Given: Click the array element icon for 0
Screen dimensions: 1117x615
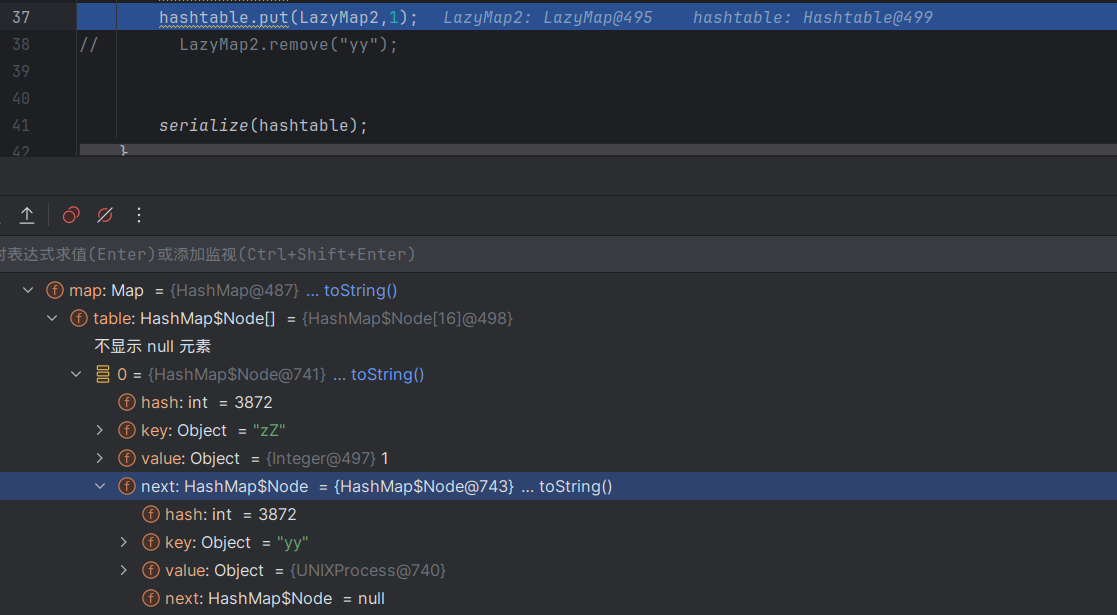Looking at the screenshot, I should (103, 374).
